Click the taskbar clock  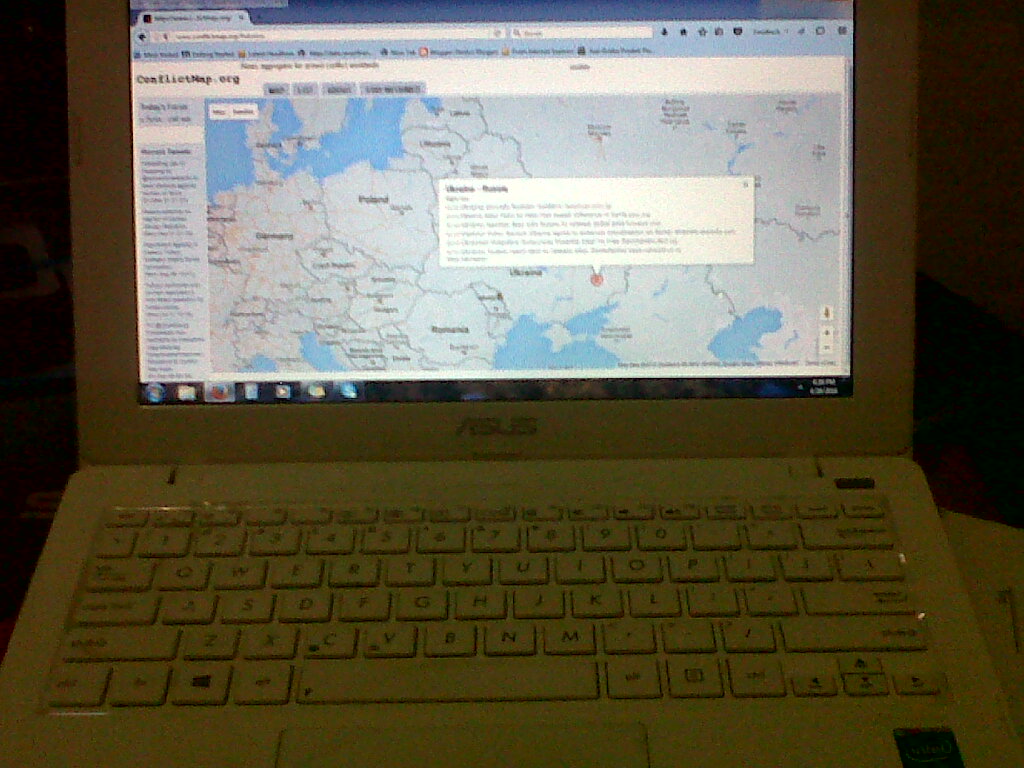click(x=824, y=385)
